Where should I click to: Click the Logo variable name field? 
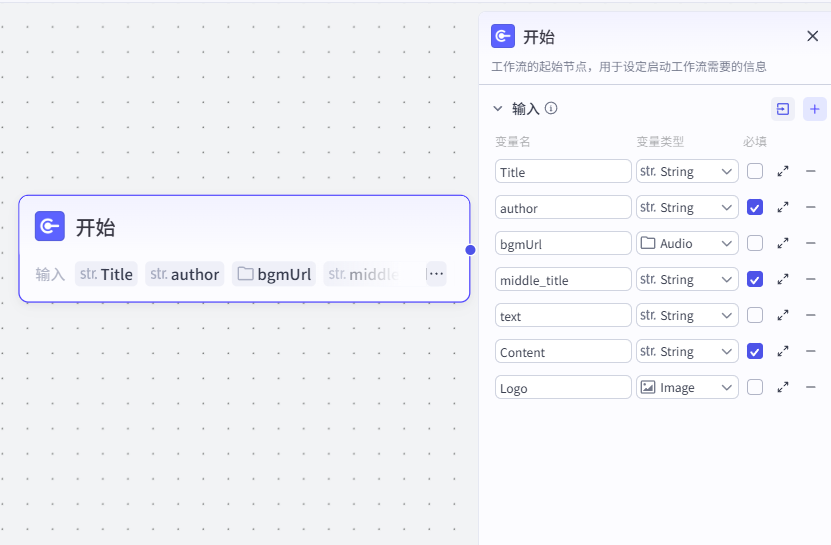[x=563, y=388]
